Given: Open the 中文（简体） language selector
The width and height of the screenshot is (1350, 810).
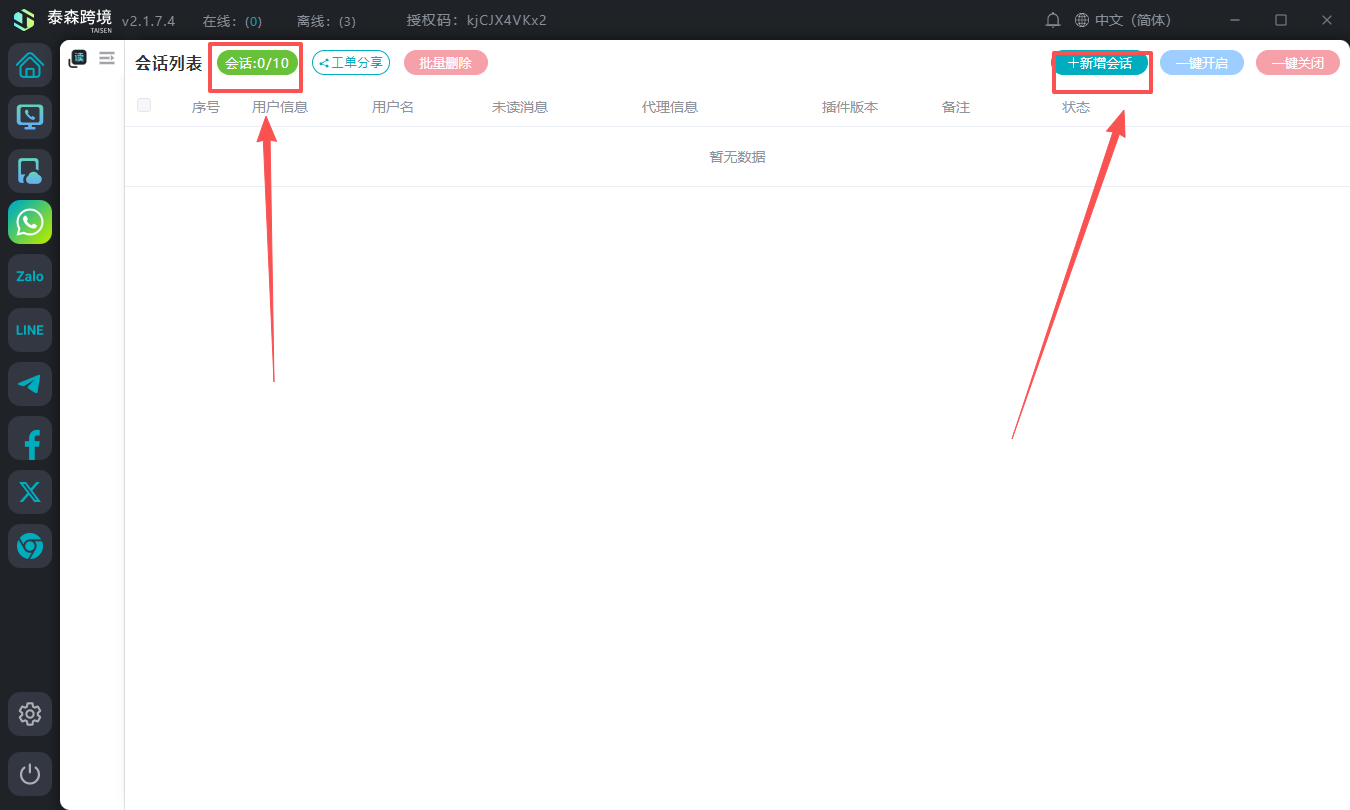Looking at the screenshot, I should 1122,20.
